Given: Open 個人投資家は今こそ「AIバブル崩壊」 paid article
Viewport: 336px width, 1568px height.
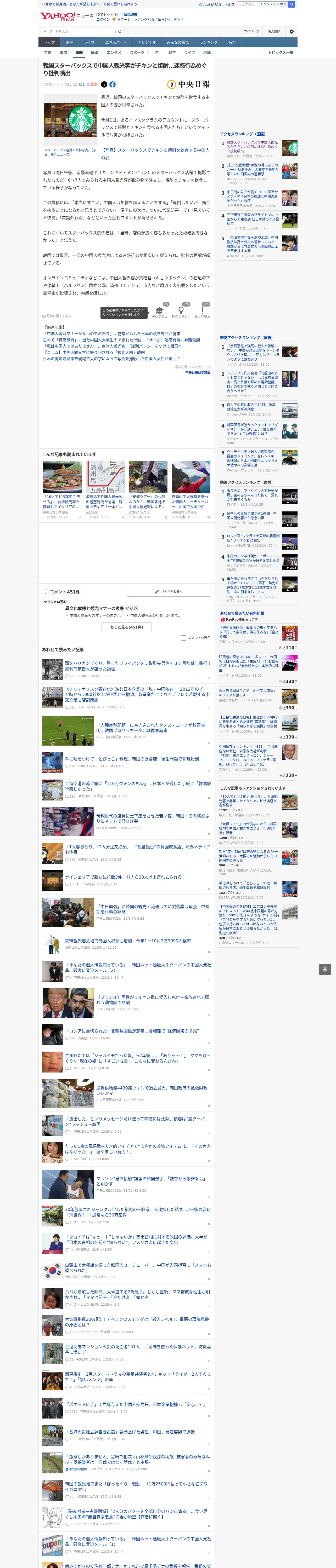Looking at the screenshot, I should [248, 693].
